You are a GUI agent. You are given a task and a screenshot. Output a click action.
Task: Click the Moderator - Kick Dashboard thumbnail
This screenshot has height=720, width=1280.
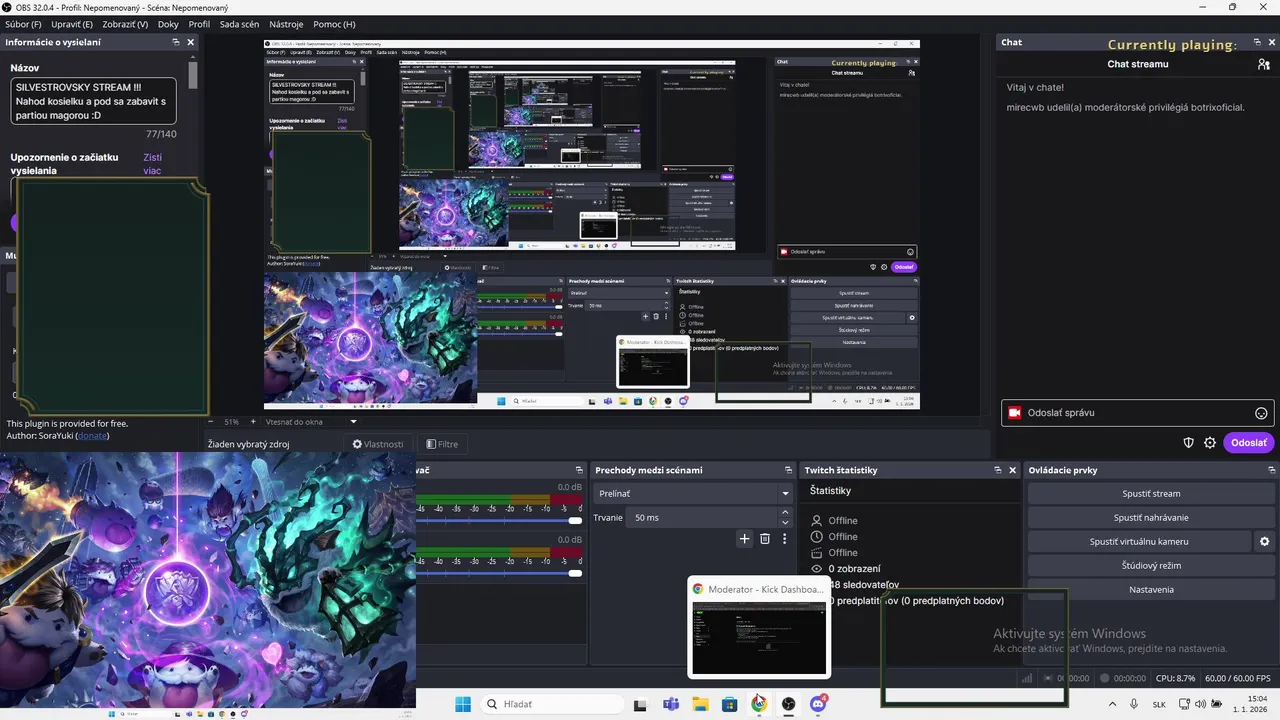759,627
